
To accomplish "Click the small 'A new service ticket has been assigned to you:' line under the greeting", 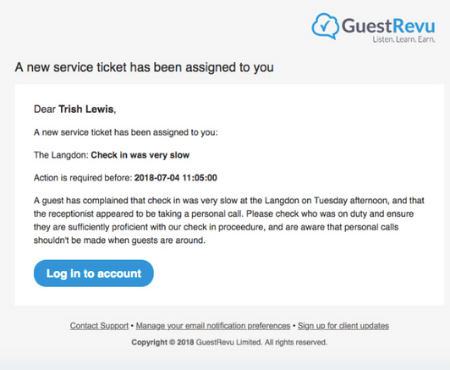I will pyautogui.click(x=126, y=132).
